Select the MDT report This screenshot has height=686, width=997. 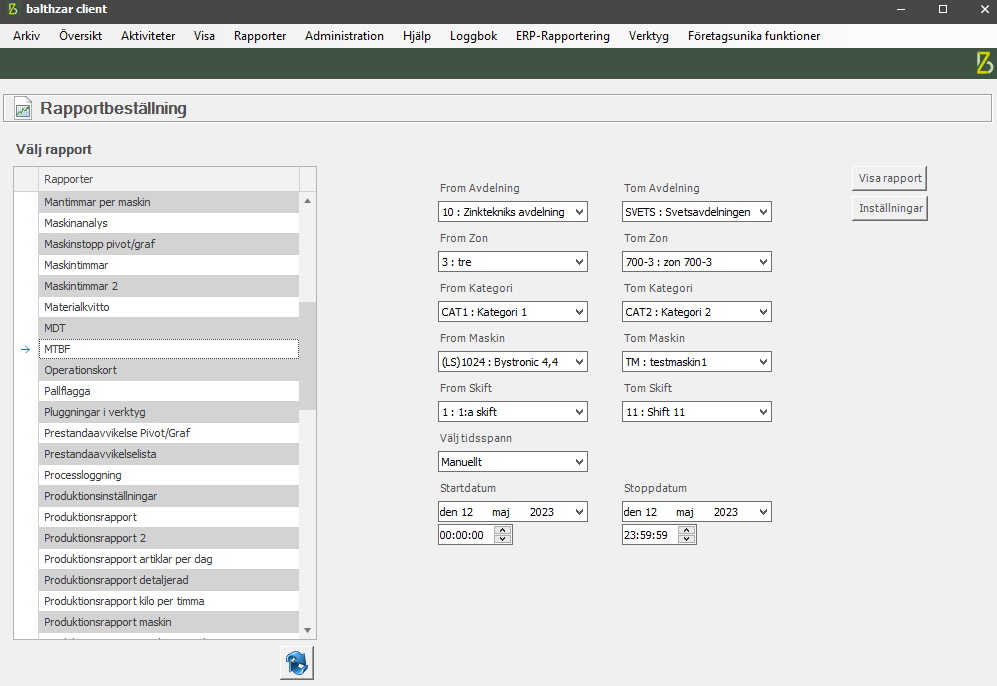[x=168, y=328]
